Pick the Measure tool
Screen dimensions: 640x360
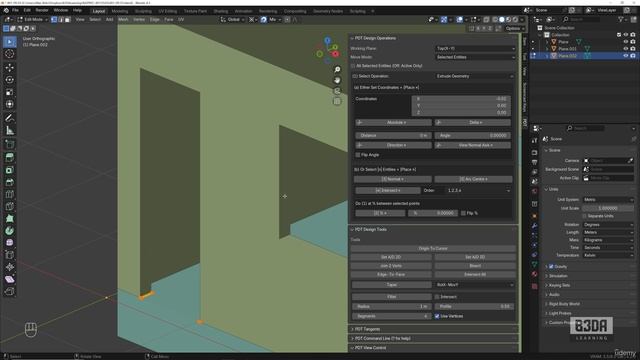tap(9, 131)
